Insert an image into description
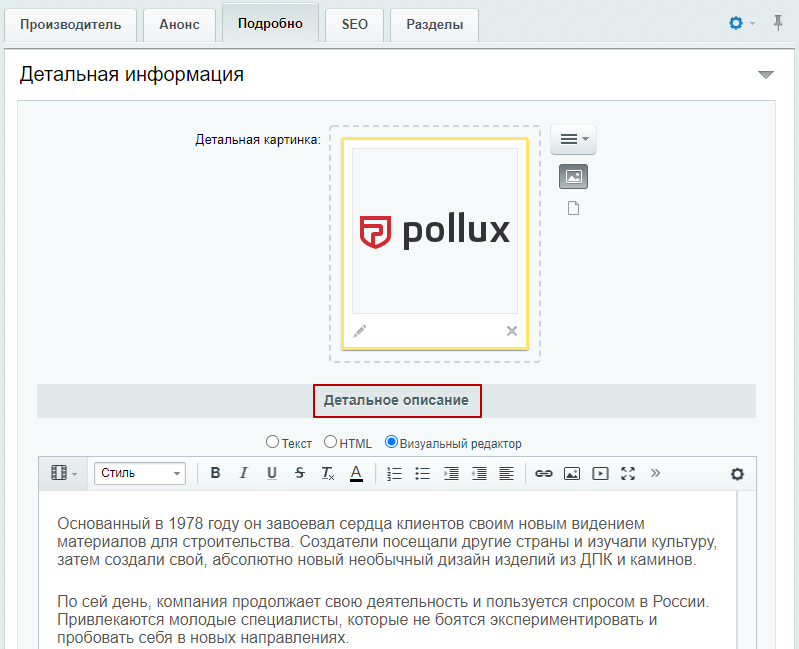 (x=572, y=473)
